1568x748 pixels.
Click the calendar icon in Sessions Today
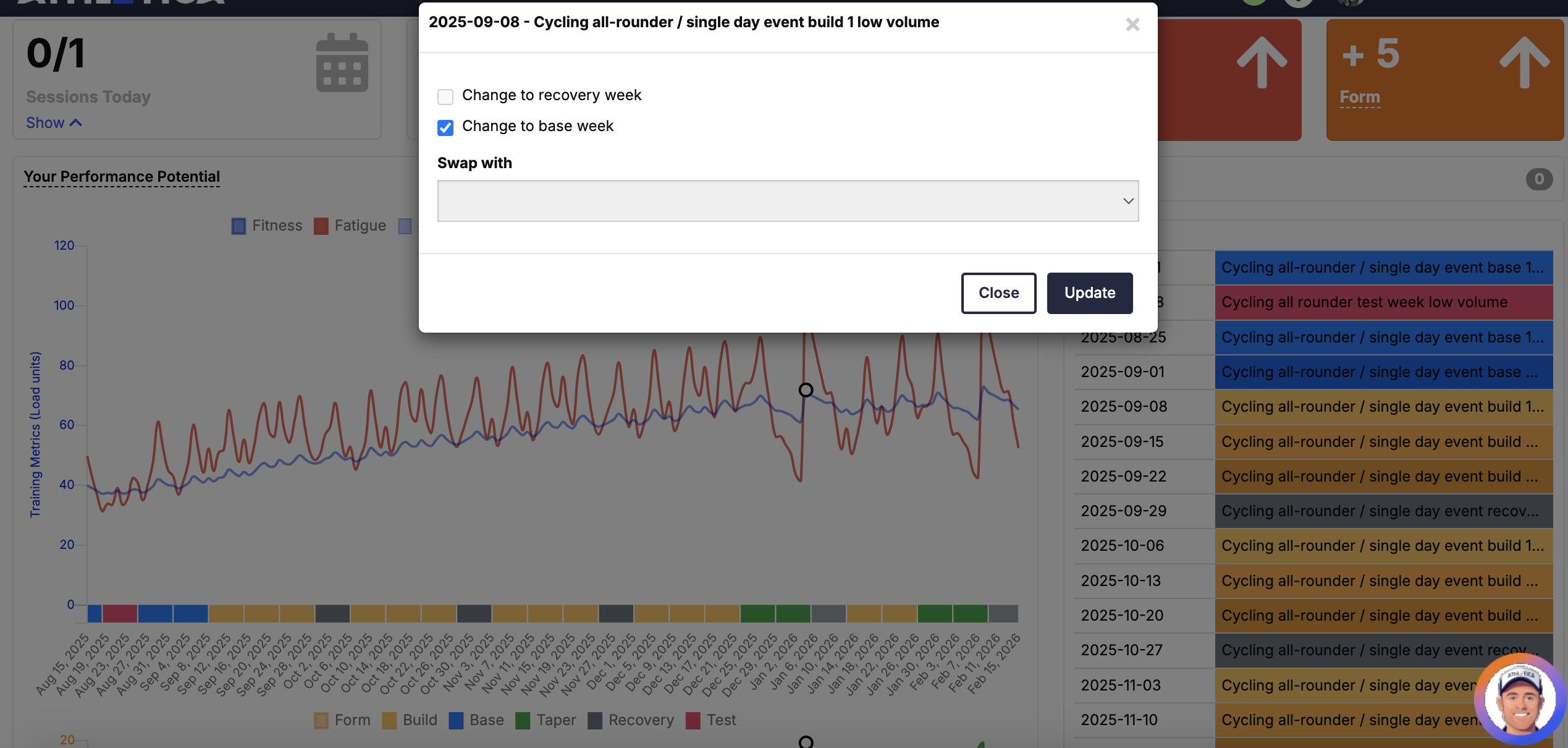coord(342,62)
